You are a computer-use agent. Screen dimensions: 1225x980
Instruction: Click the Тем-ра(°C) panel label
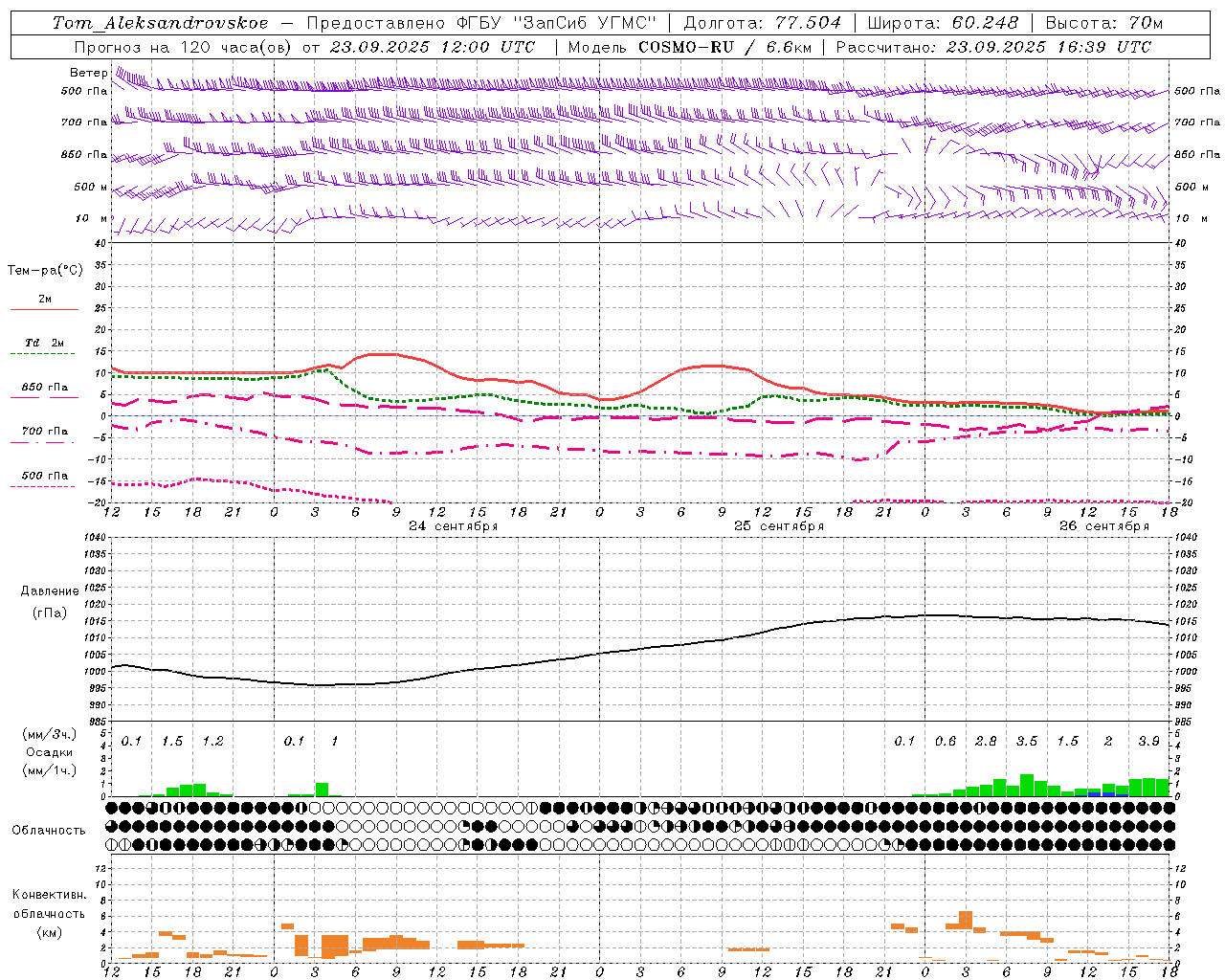point(45,271)
